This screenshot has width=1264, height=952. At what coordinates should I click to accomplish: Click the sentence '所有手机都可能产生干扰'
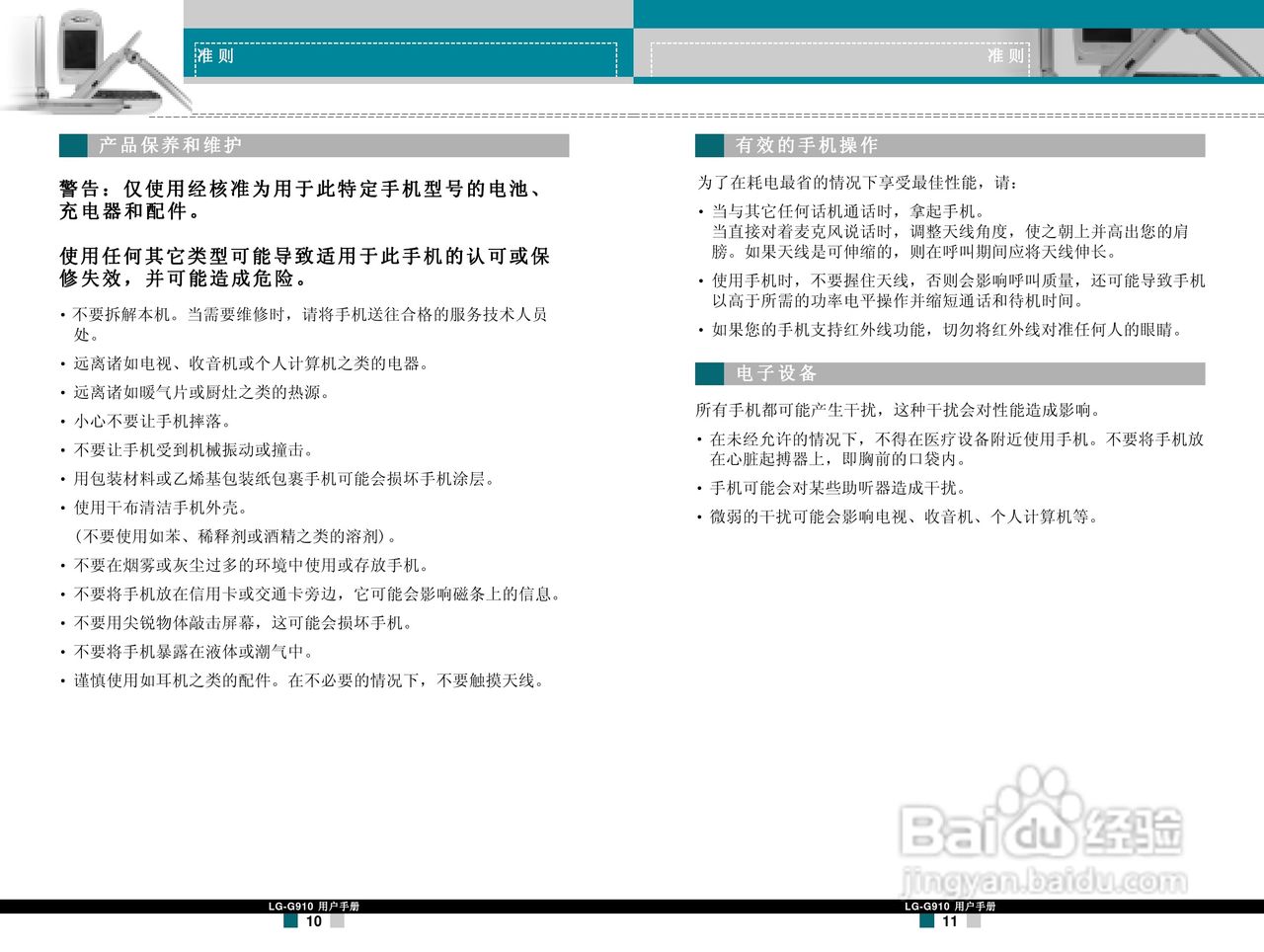pos(899,410)
